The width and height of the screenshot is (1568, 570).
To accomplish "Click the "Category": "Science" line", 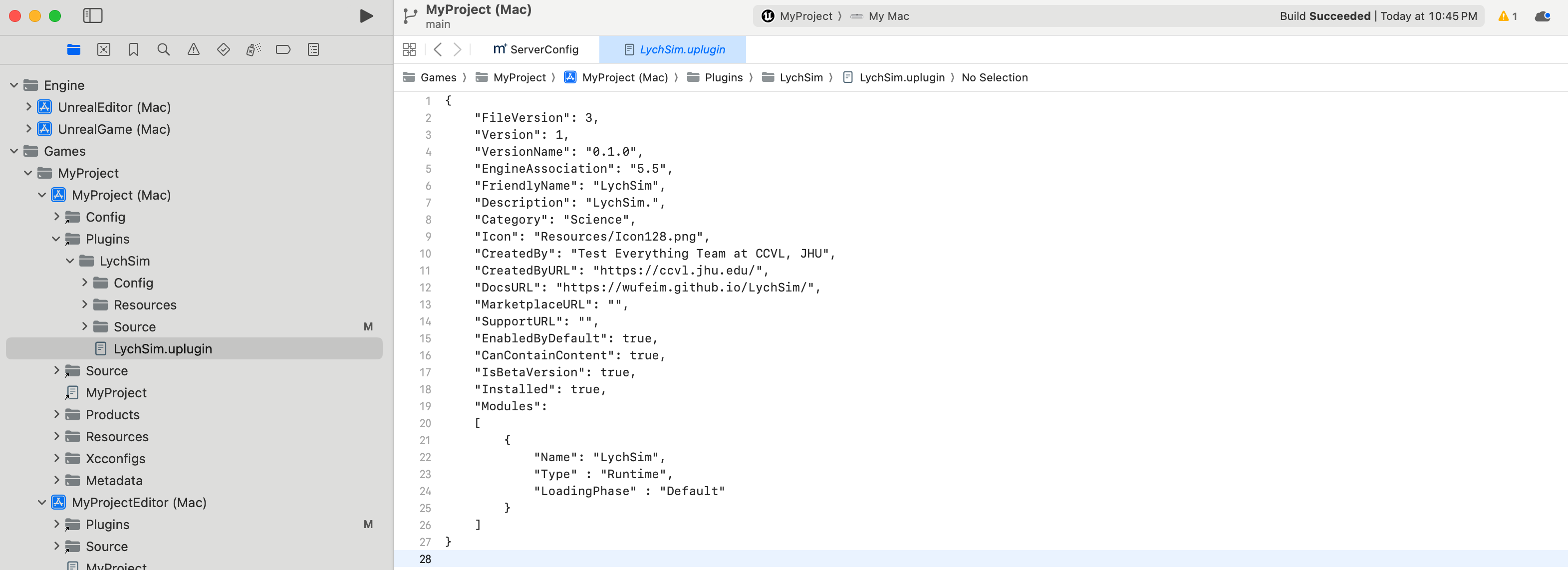I will [x=555, y=220].
